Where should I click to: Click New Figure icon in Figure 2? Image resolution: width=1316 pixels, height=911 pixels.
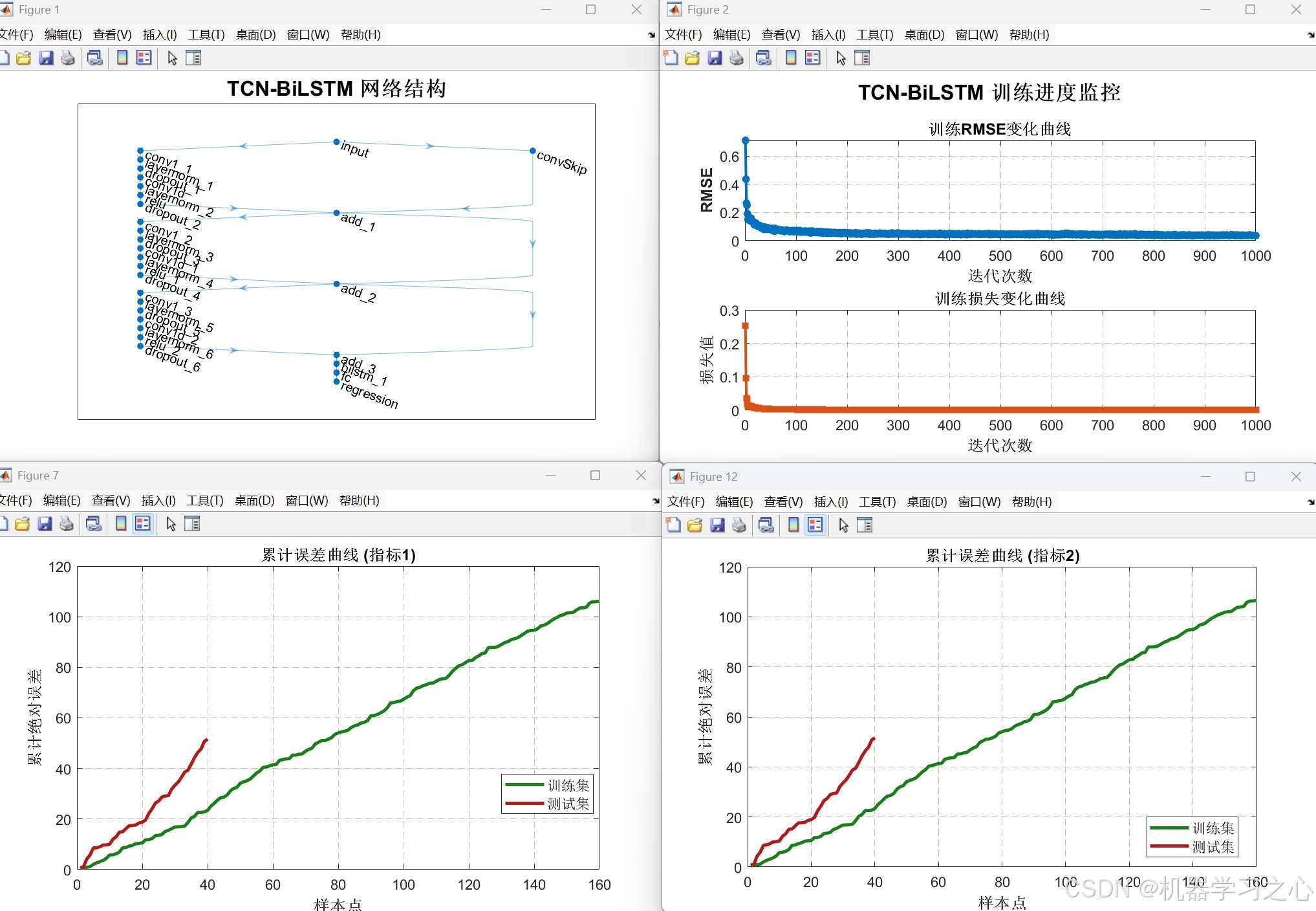click(671, 58)
